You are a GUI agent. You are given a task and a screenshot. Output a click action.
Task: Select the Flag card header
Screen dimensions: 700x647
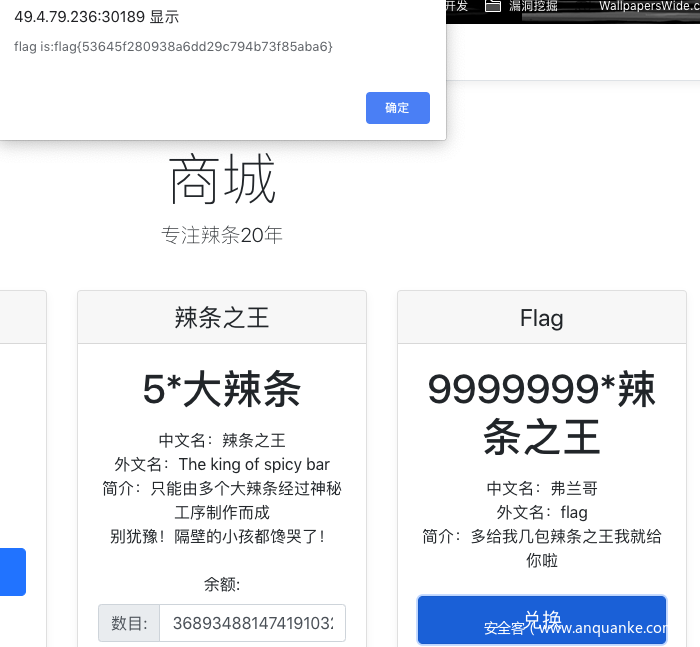pyautogui.click(x=541, y=318)
